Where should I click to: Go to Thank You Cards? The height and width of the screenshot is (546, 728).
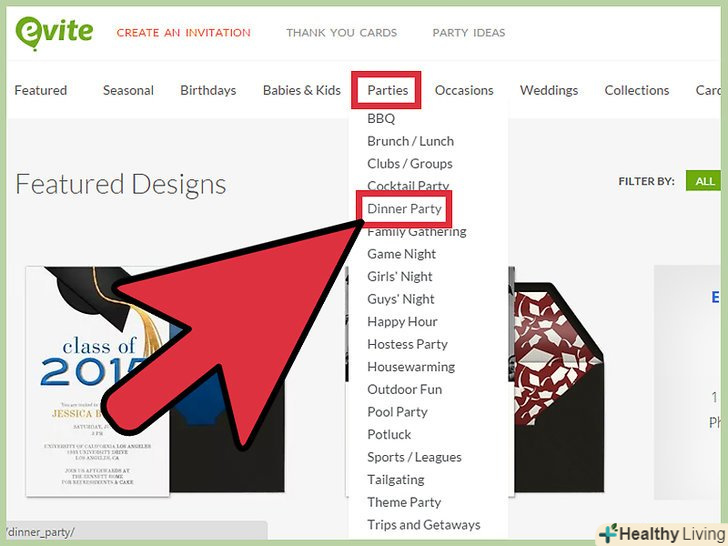[x=342, y=33]
